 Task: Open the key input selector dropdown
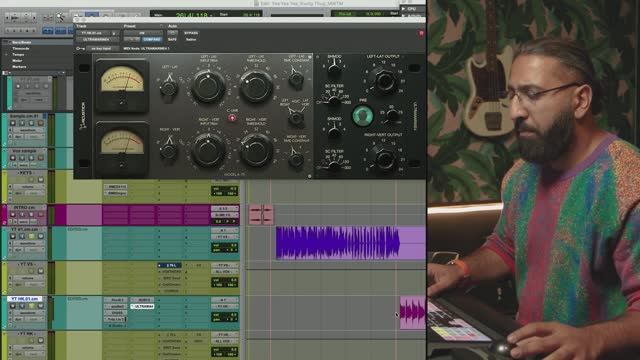click(x=102, y=49)
